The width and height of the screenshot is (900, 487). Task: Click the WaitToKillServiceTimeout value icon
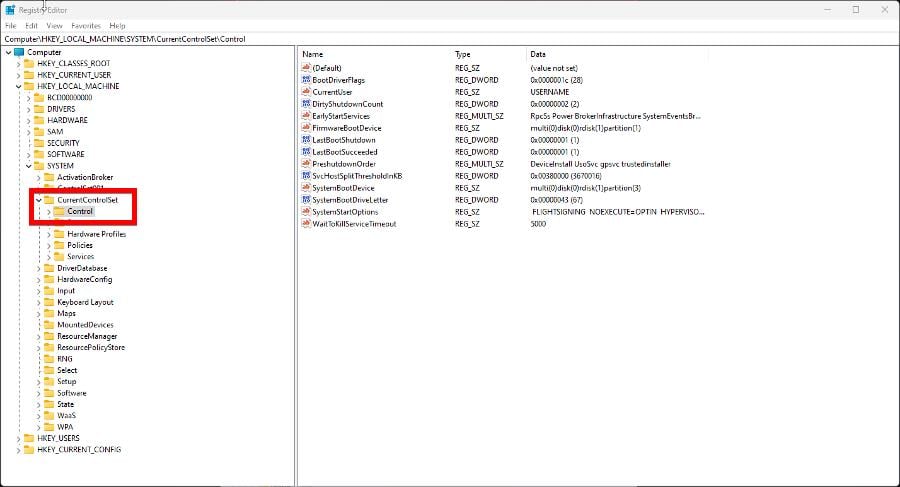[306, 224]
